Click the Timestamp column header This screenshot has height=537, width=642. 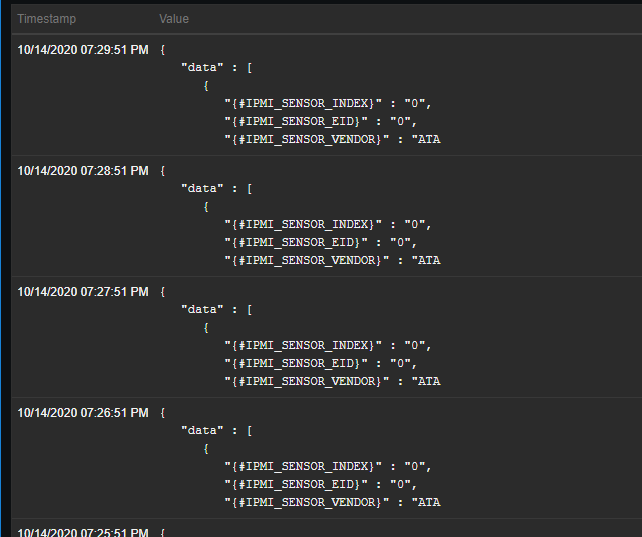(47, 19)
